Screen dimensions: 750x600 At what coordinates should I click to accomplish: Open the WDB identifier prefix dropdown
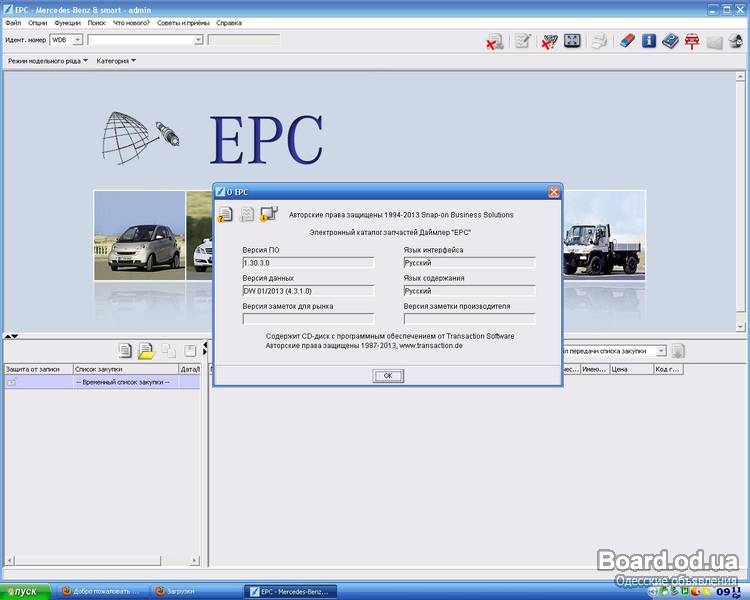(x=66, y=40)
